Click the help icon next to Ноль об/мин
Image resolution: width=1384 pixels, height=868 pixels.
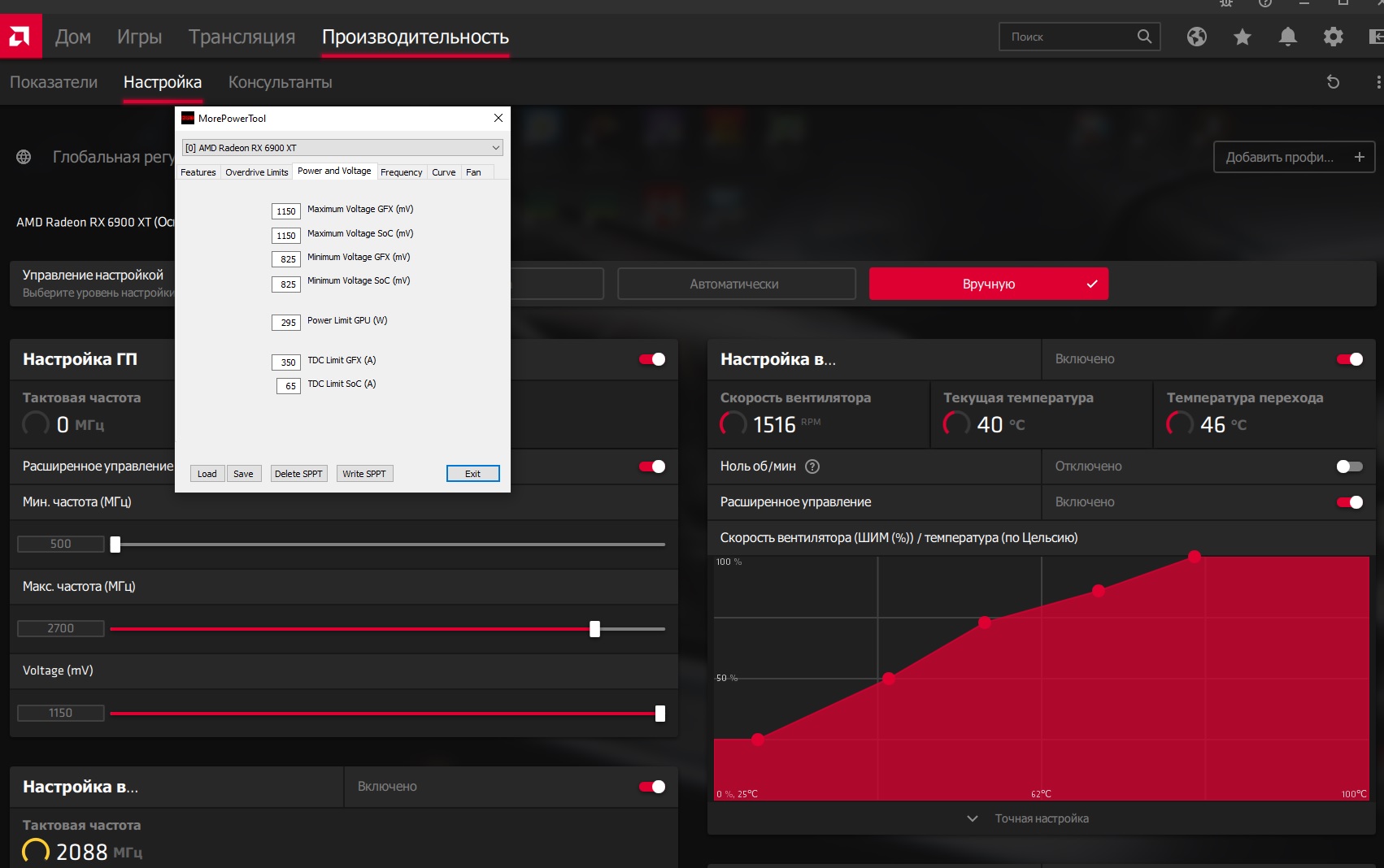[x=812, y=467]
